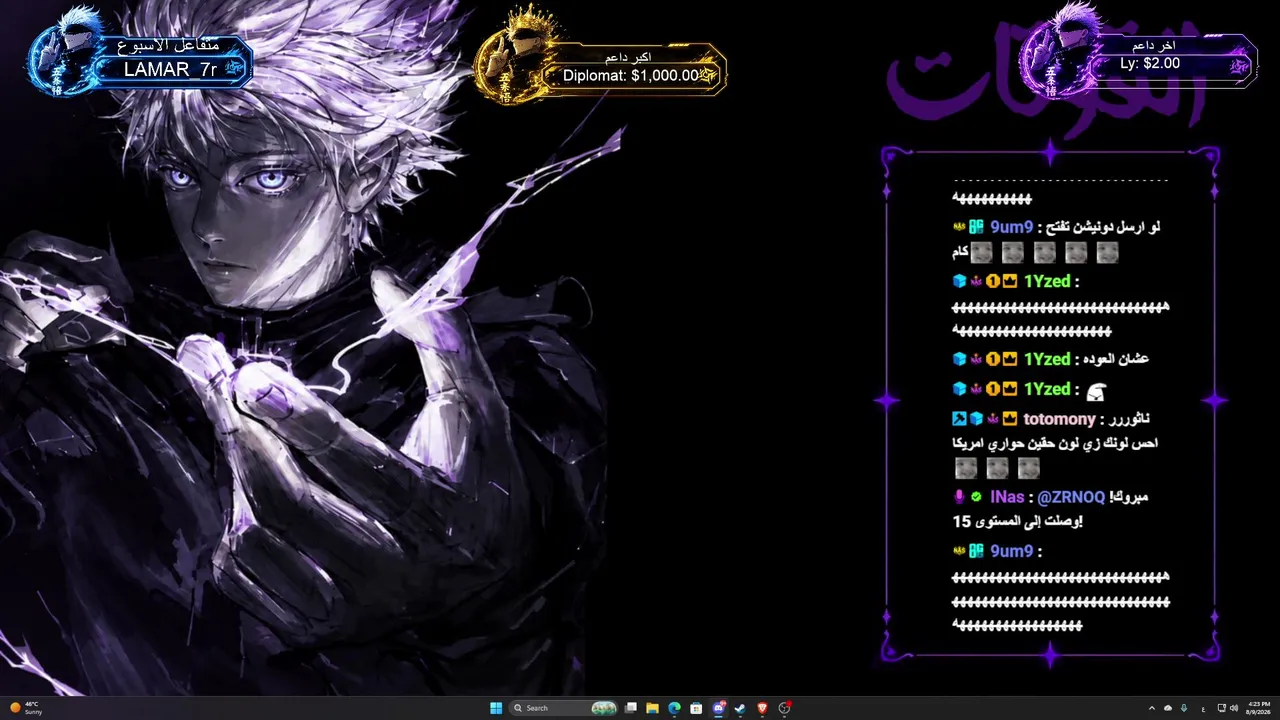Viewport: 1280px width, 720px height.
Task: Open Microsoft Store from the taskbar
Action: coord(696,708)
